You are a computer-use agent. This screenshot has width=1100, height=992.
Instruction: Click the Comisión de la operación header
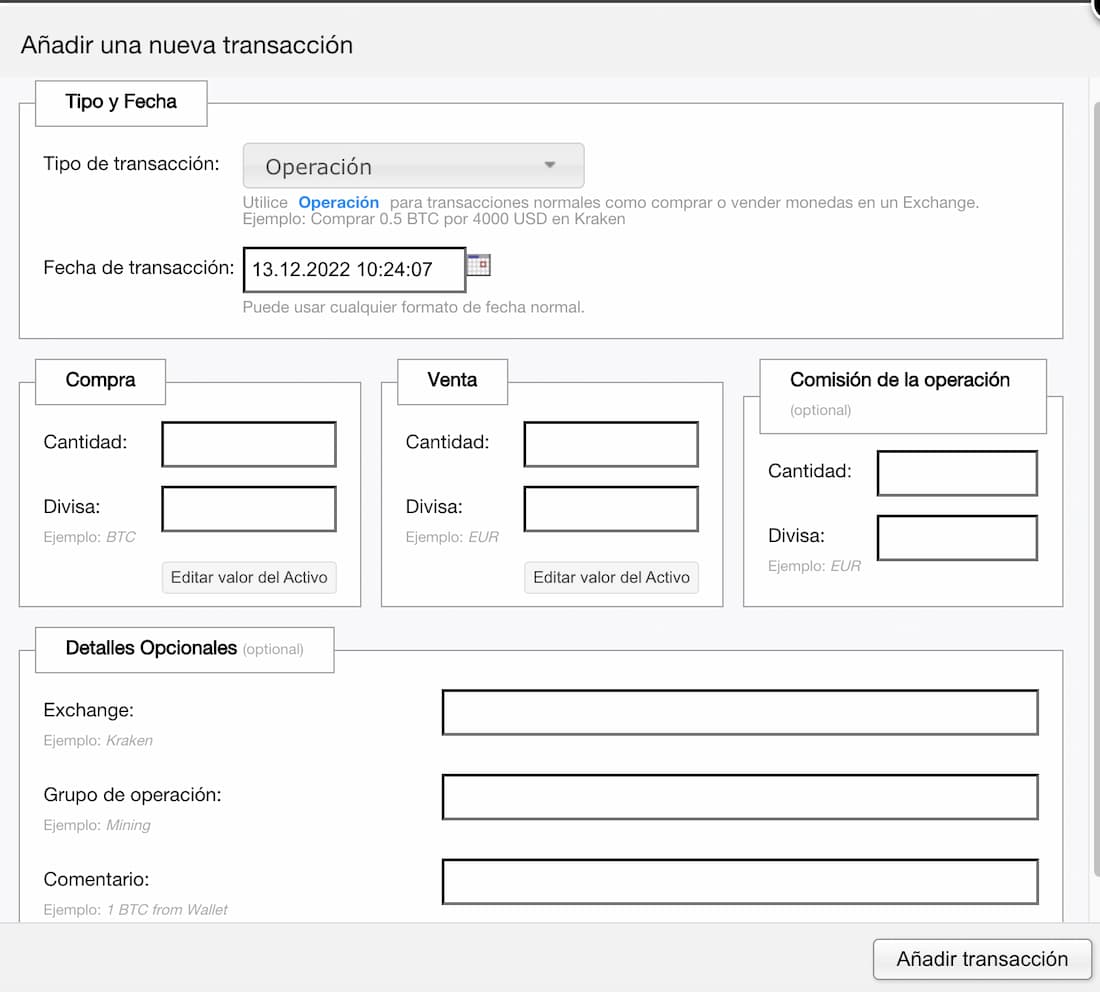coord(900,379)
